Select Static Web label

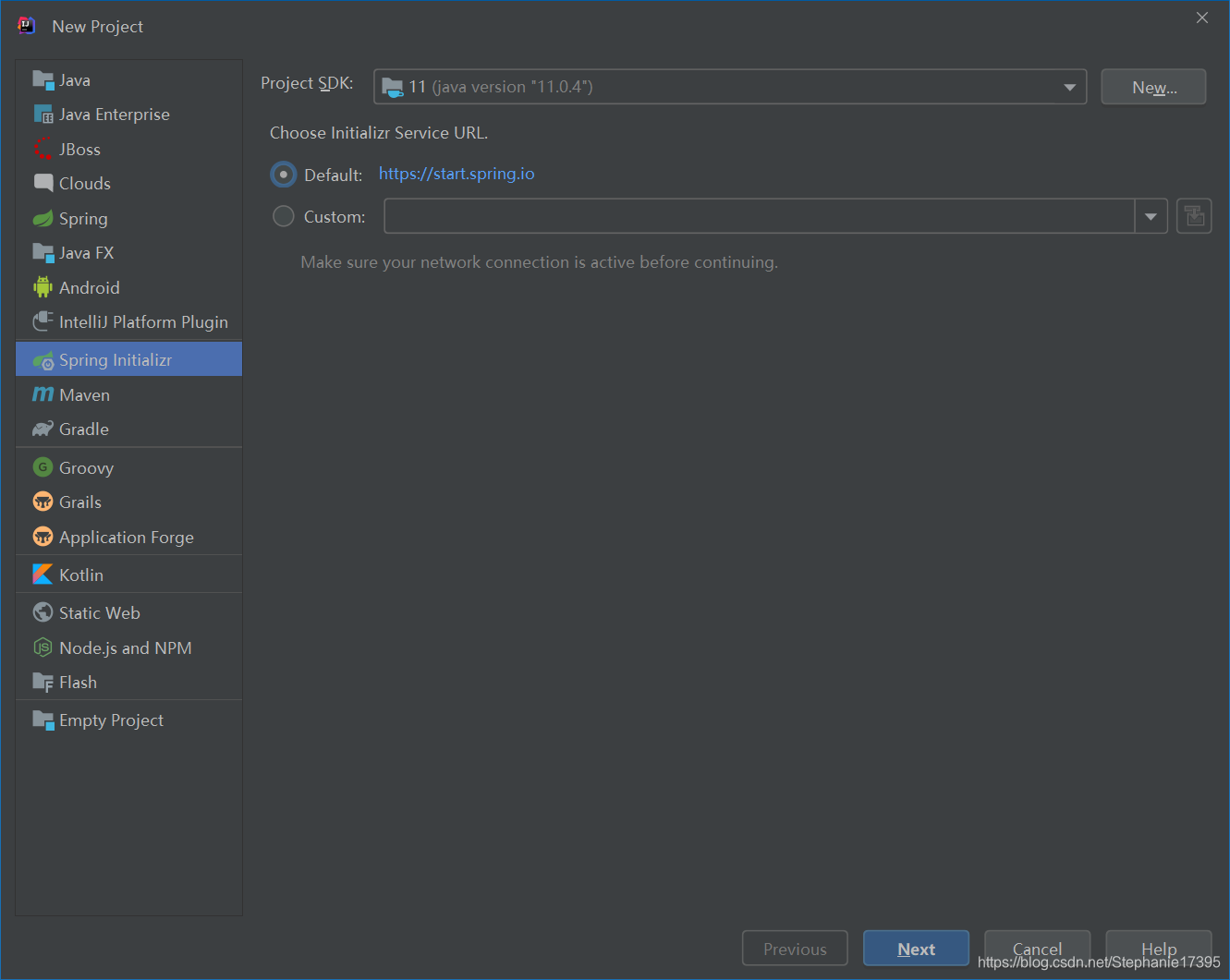100,612
